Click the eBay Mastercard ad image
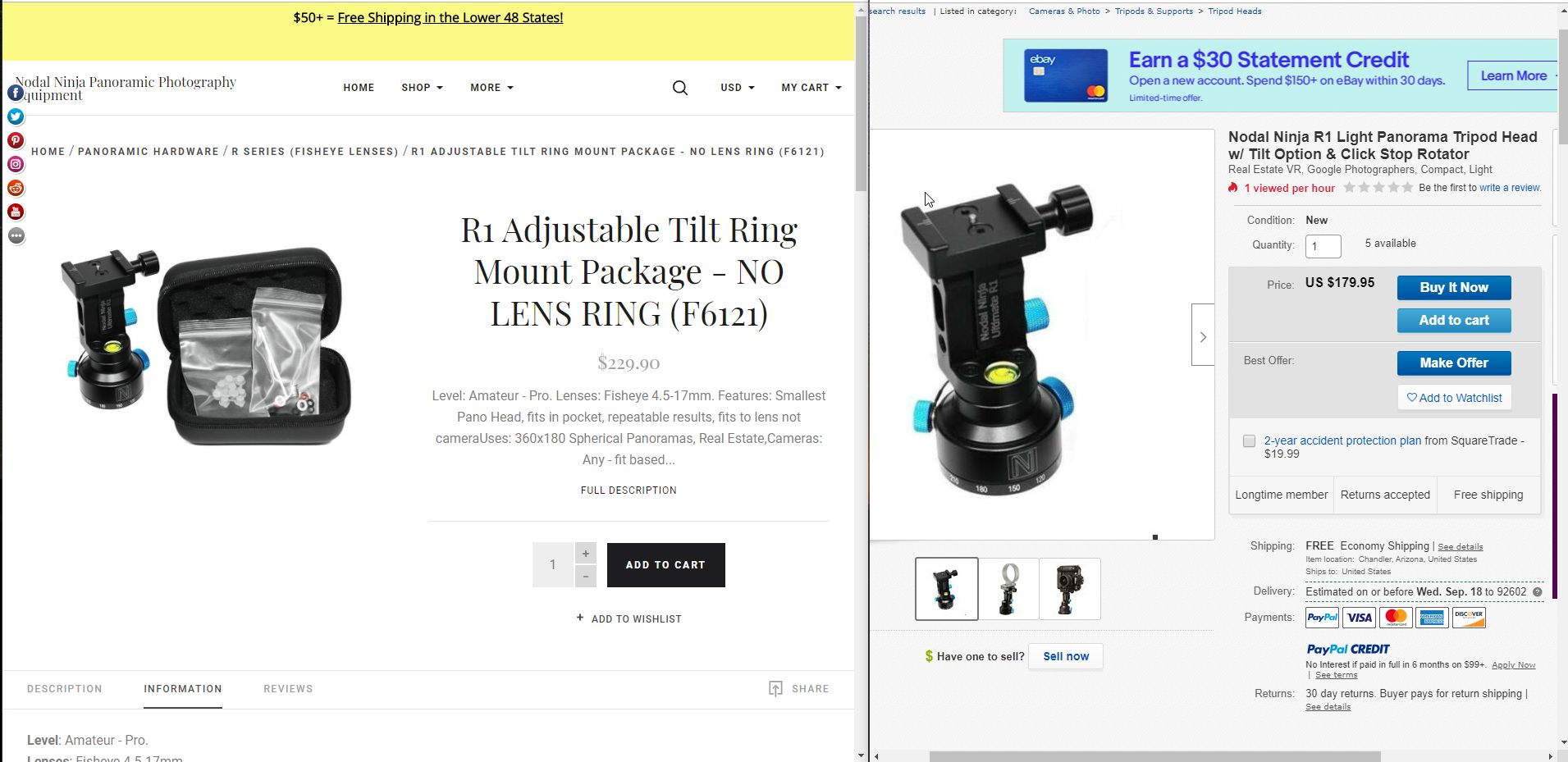The width and height of the screenshot is (1568, 762). (x=1066, y=75)
